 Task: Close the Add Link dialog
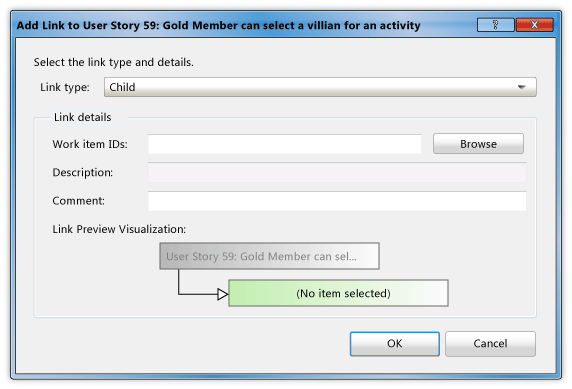click(535, 25)
